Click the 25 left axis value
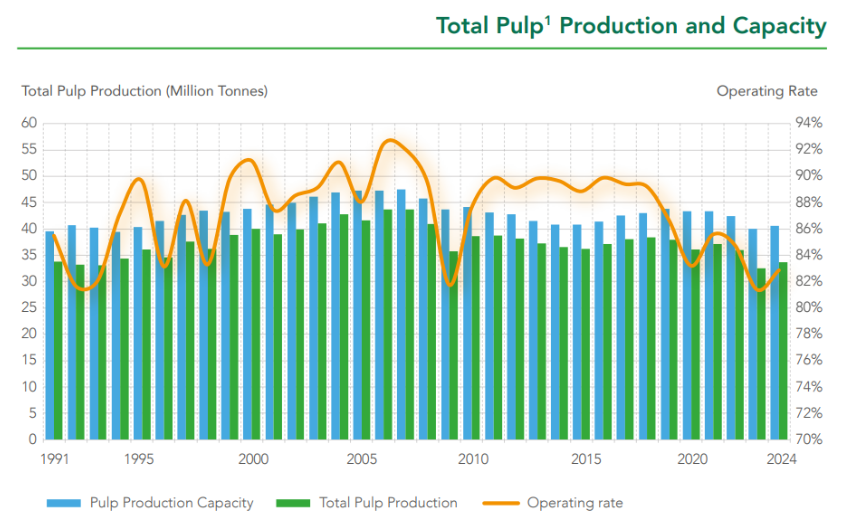853x514 pixels. click(29, 307)
